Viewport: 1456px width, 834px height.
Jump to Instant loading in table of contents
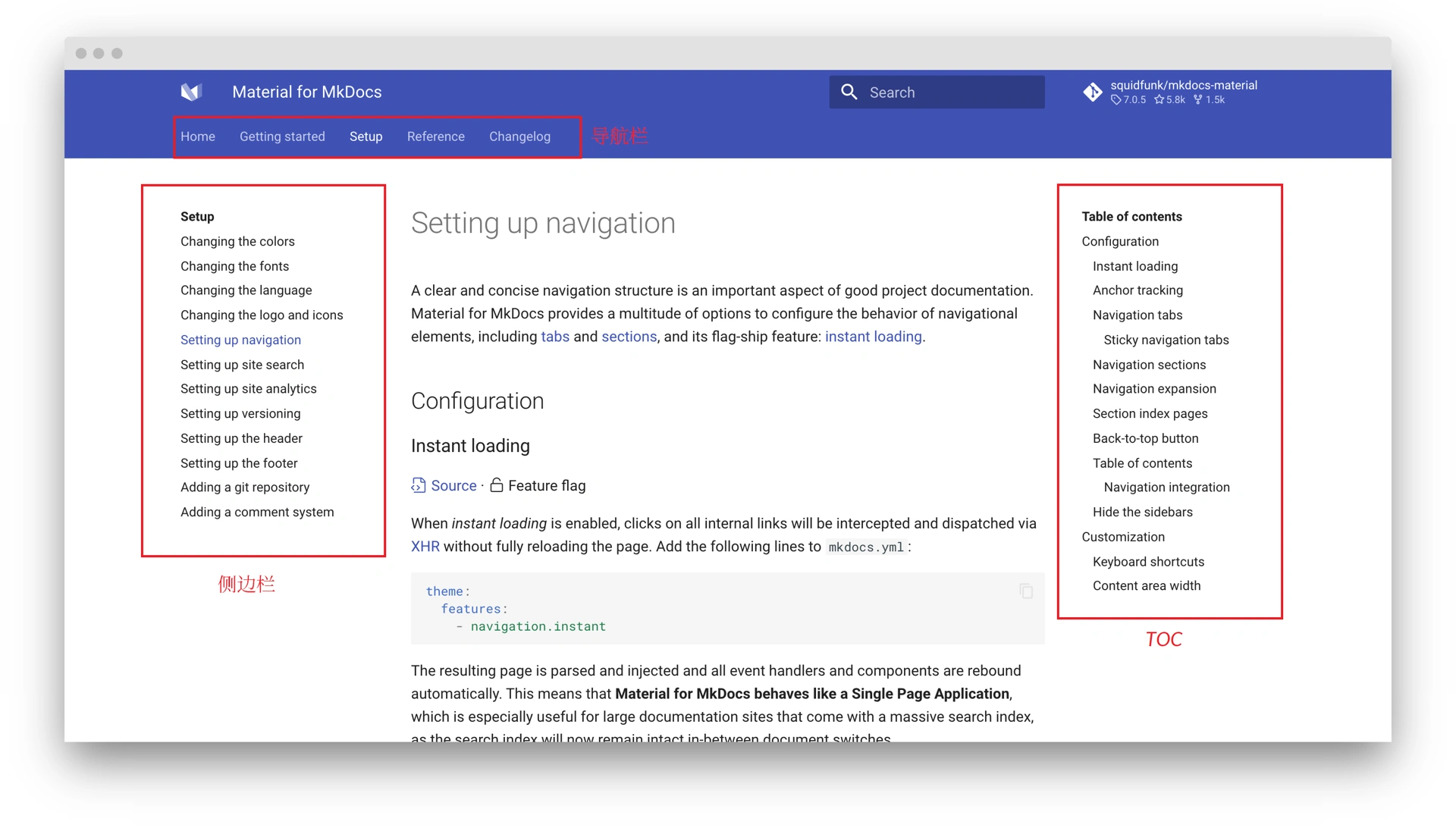click(1135, 266)
